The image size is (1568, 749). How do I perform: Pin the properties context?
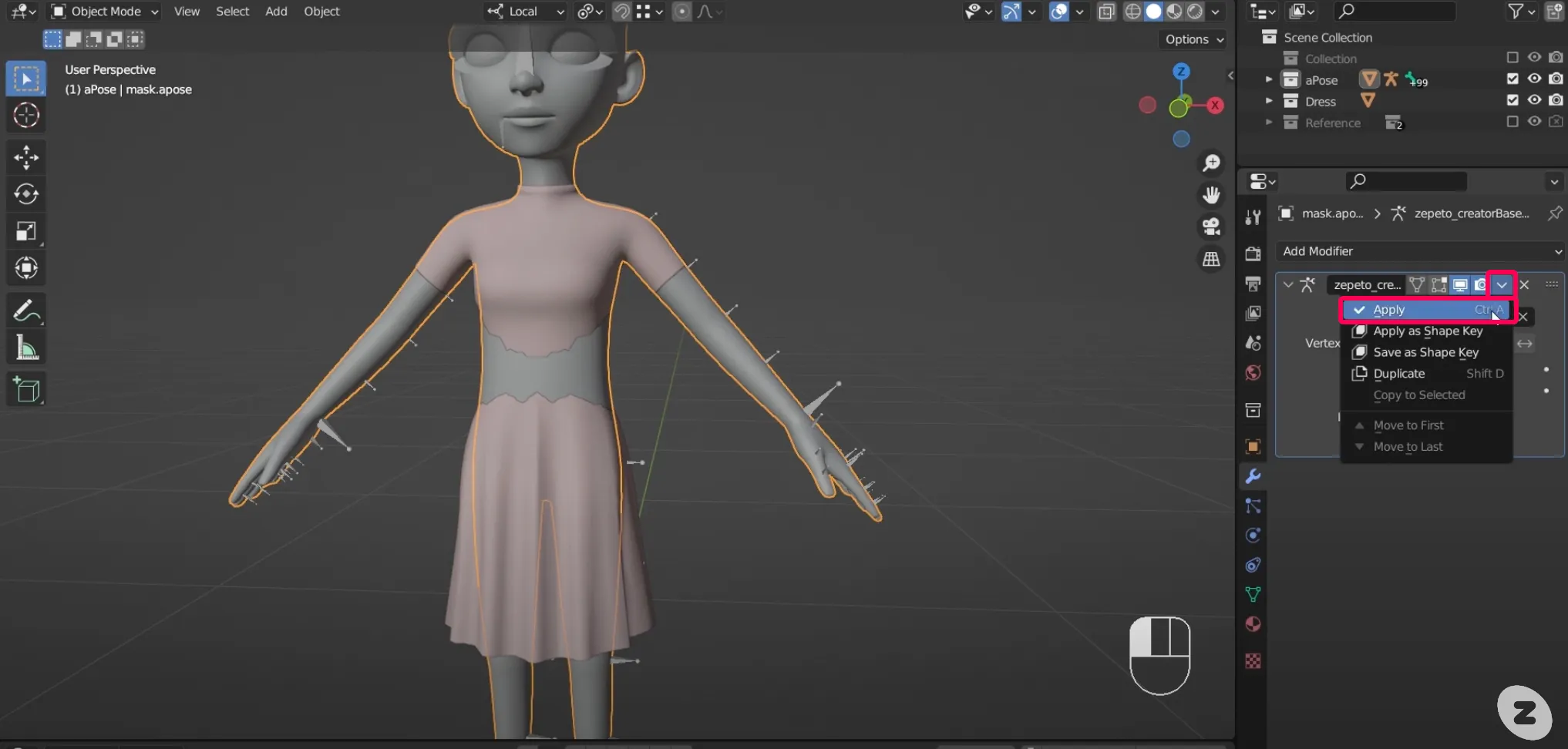click(x=1555, y=213)
